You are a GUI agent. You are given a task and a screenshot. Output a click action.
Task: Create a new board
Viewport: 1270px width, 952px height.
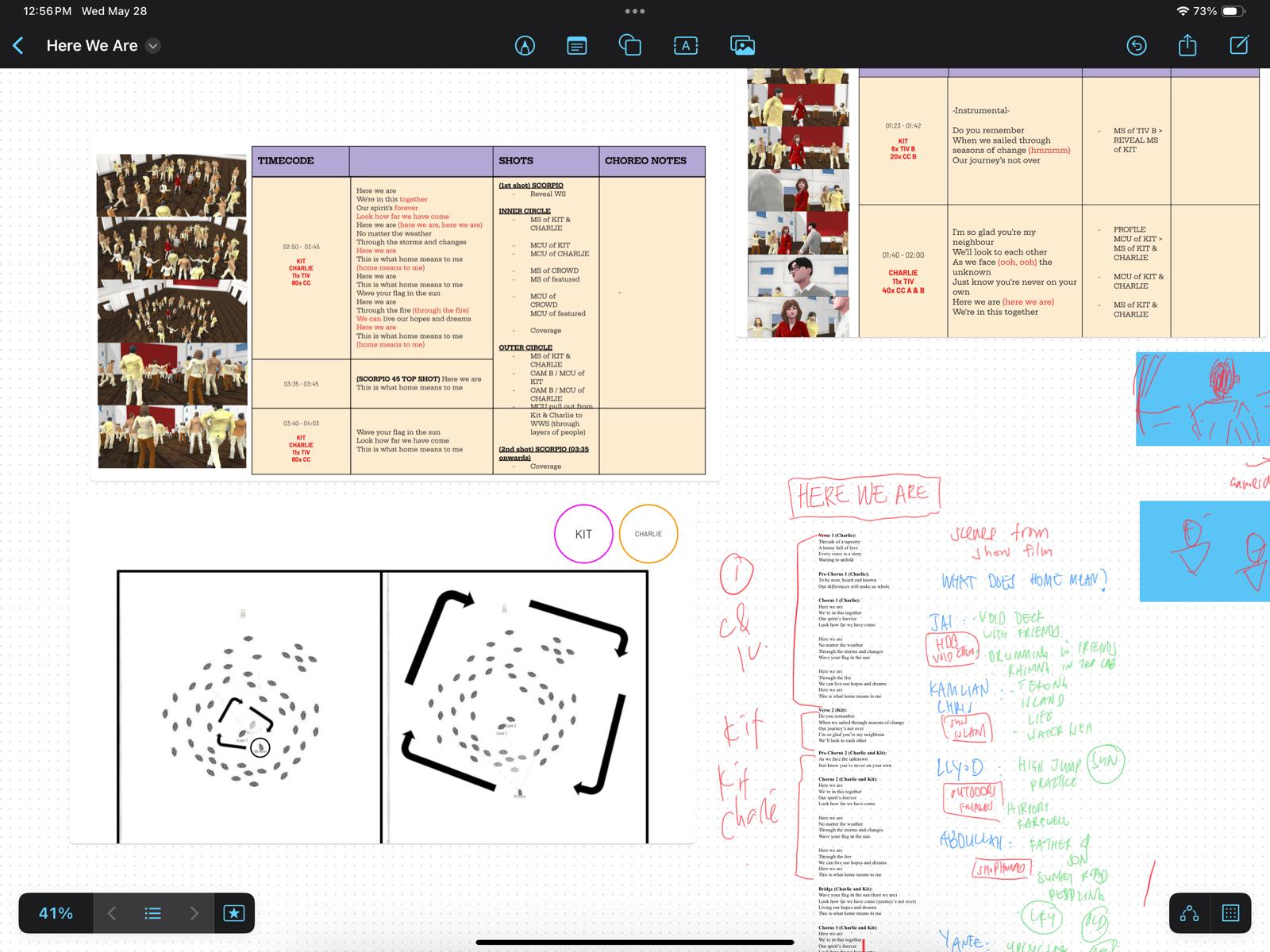point(1239,45)
